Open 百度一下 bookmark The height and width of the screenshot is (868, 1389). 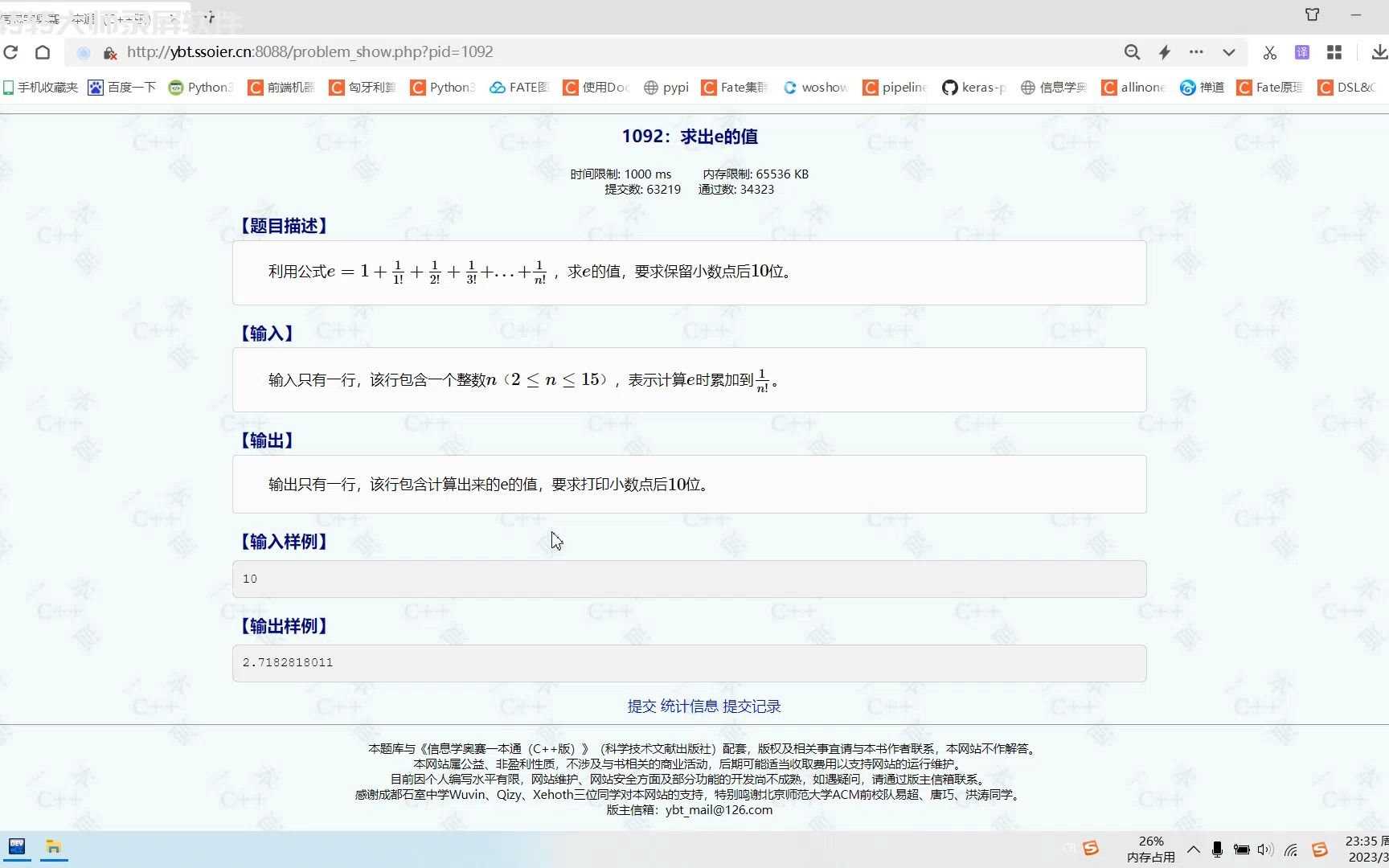tap(122, 87)
